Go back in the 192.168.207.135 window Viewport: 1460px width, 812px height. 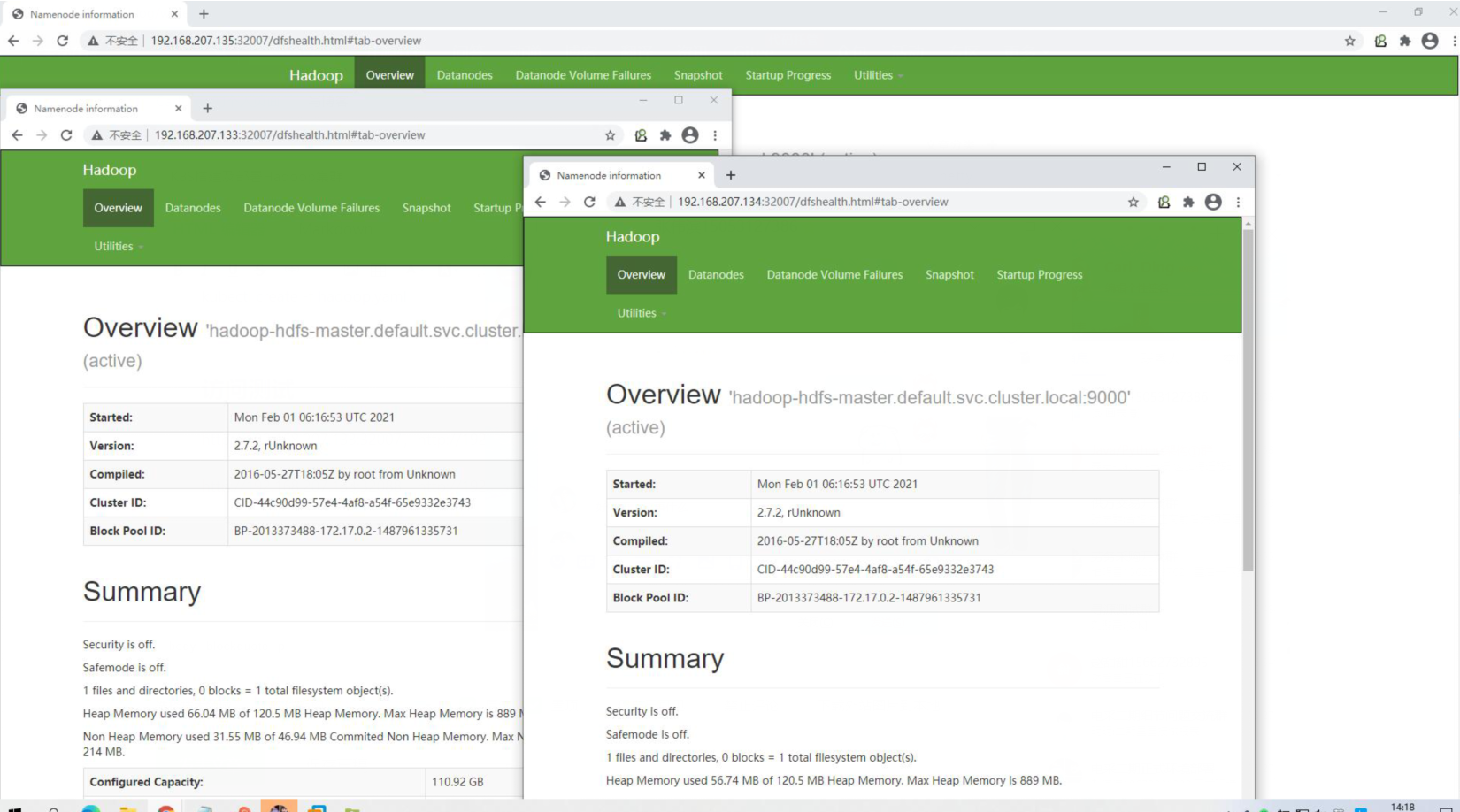coord(13,41)
